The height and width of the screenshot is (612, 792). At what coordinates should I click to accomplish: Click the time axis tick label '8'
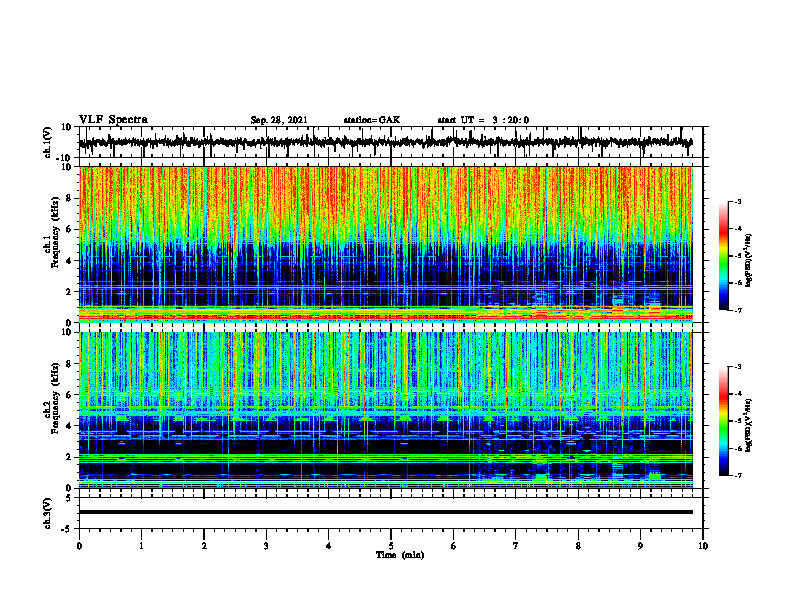(578, 546)
